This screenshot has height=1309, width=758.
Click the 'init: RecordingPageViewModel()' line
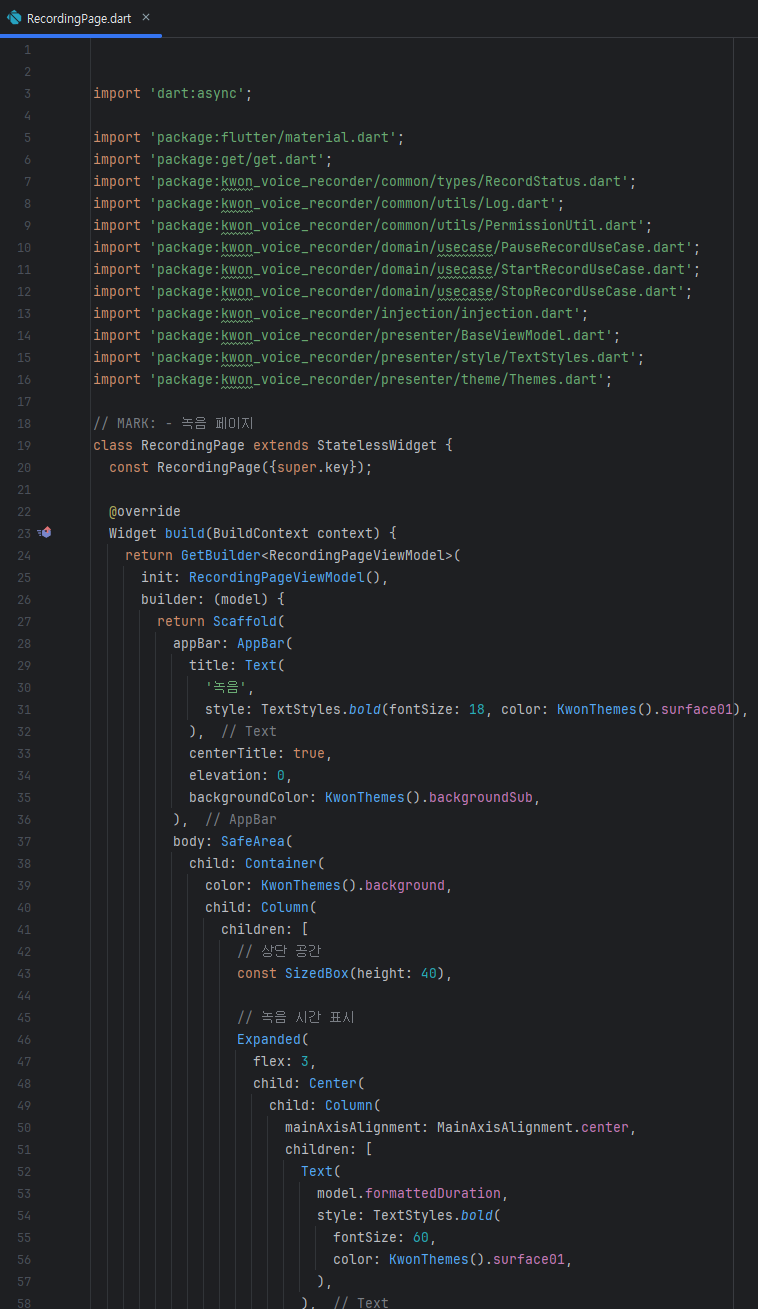[265, 577]
